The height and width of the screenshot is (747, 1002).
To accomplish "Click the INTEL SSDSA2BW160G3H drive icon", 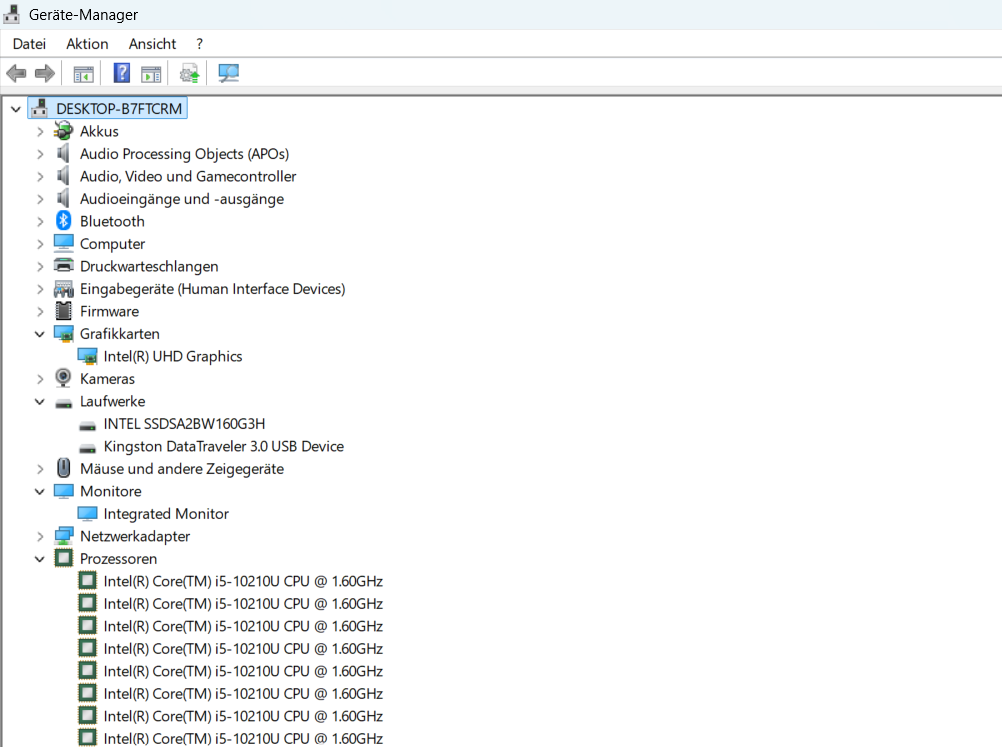I will pyautogui.click(x=88, y=425).
